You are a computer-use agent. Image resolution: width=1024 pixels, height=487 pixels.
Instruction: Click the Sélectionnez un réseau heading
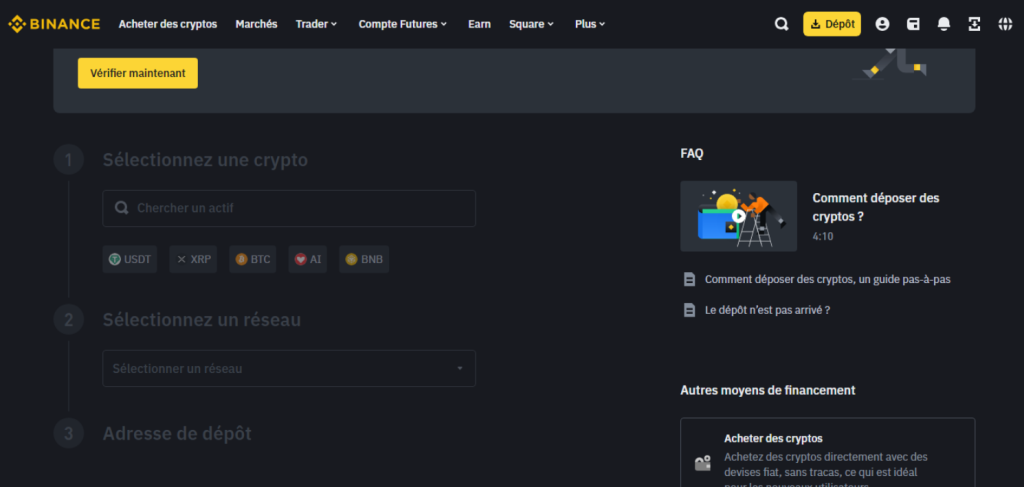point(202,320)
